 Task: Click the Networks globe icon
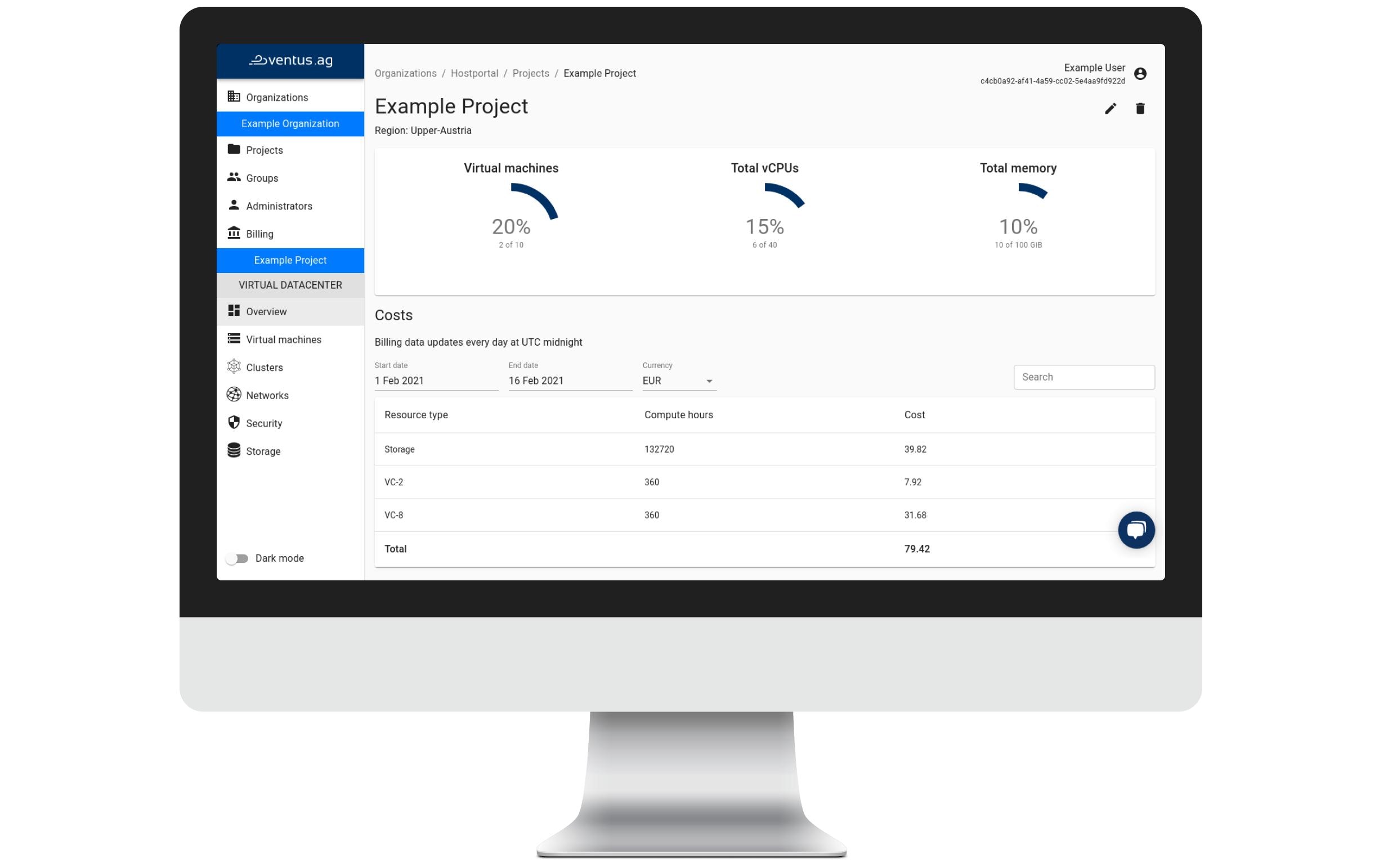[x=234, y=395]
